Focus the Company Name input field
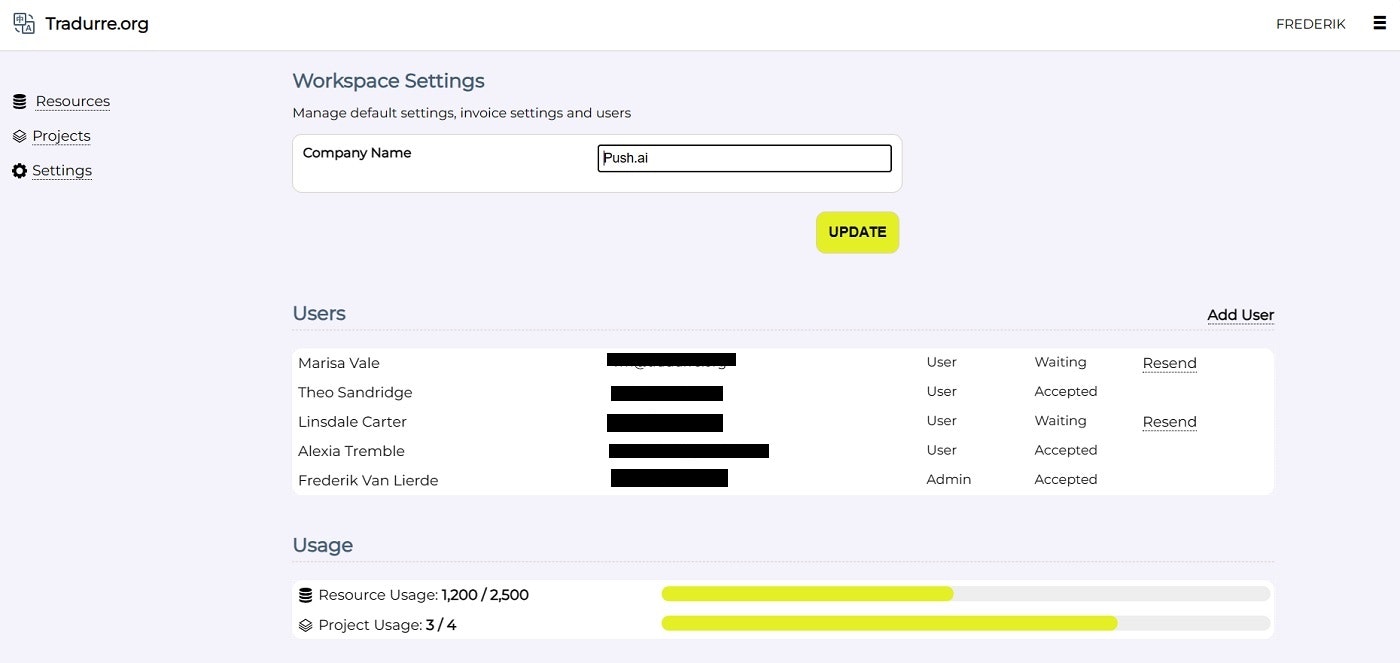The height and width of the screenshot is (663, 1400). coord(744,158)
